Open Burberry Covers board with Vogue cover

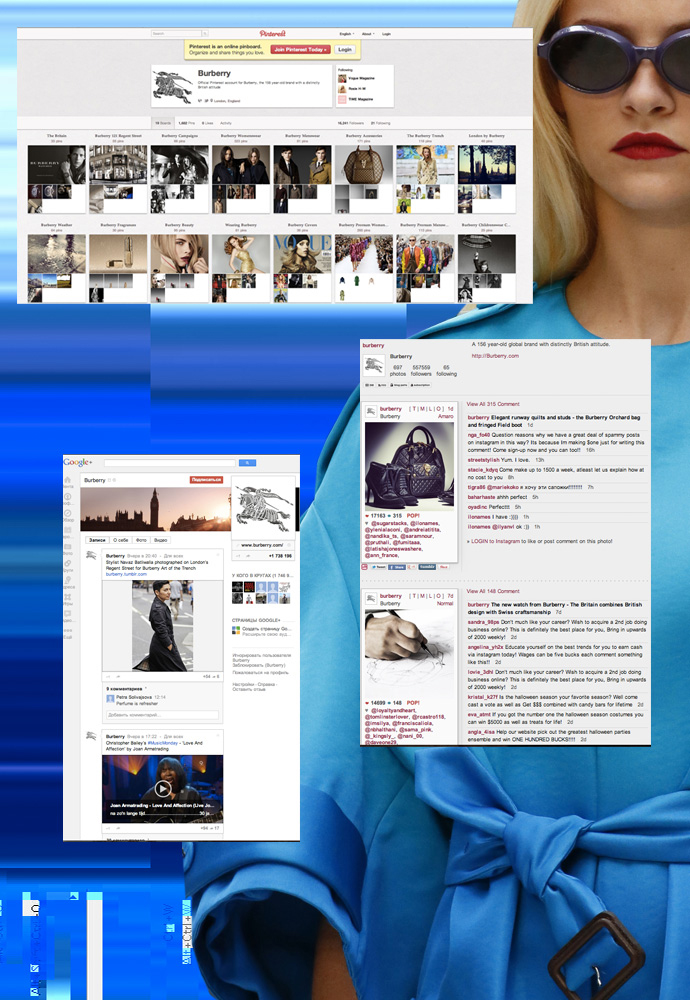click(x=302, y=254)
